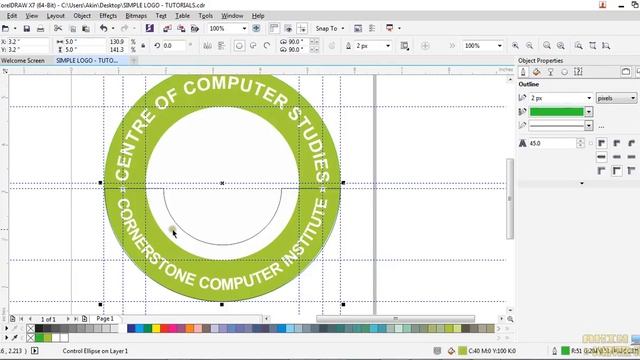Zoom to all objects icon
The width and height of the screenshot is (640, 360).
(561, 46)
